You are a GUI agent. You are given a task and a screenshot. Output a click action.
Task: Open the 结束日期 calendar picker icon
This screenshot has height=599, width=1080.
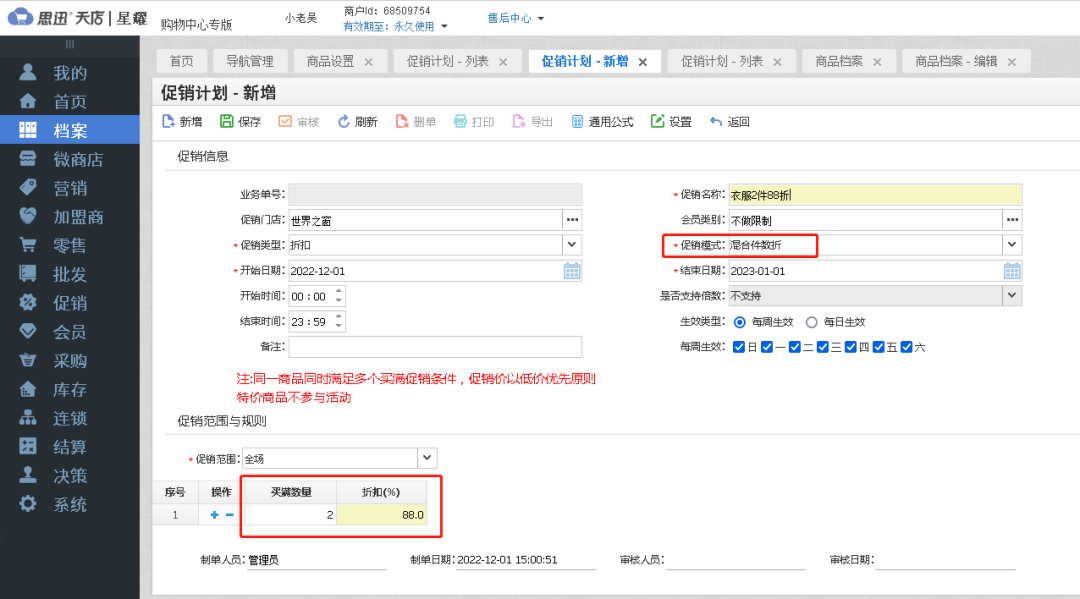(1011, 270)
